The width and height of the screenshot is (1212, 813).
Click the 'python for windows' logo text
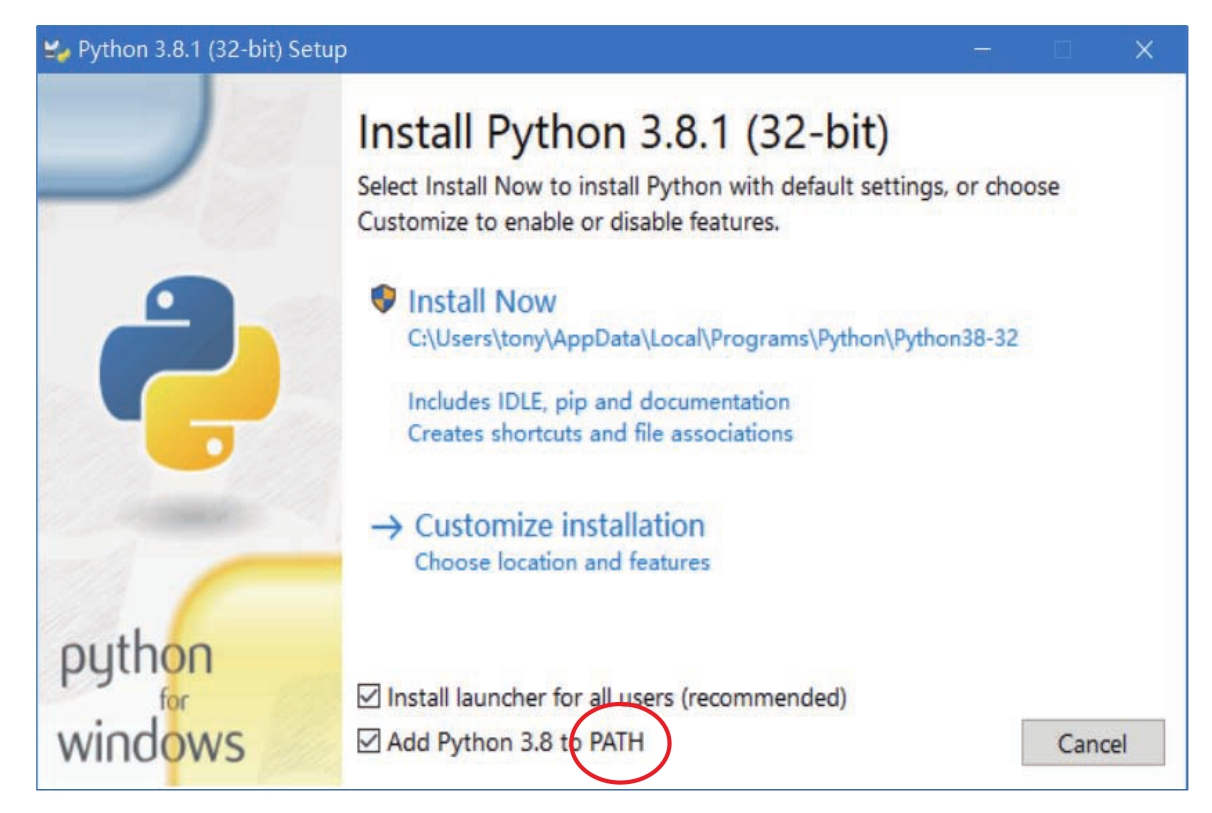click(x=150, y=700)
